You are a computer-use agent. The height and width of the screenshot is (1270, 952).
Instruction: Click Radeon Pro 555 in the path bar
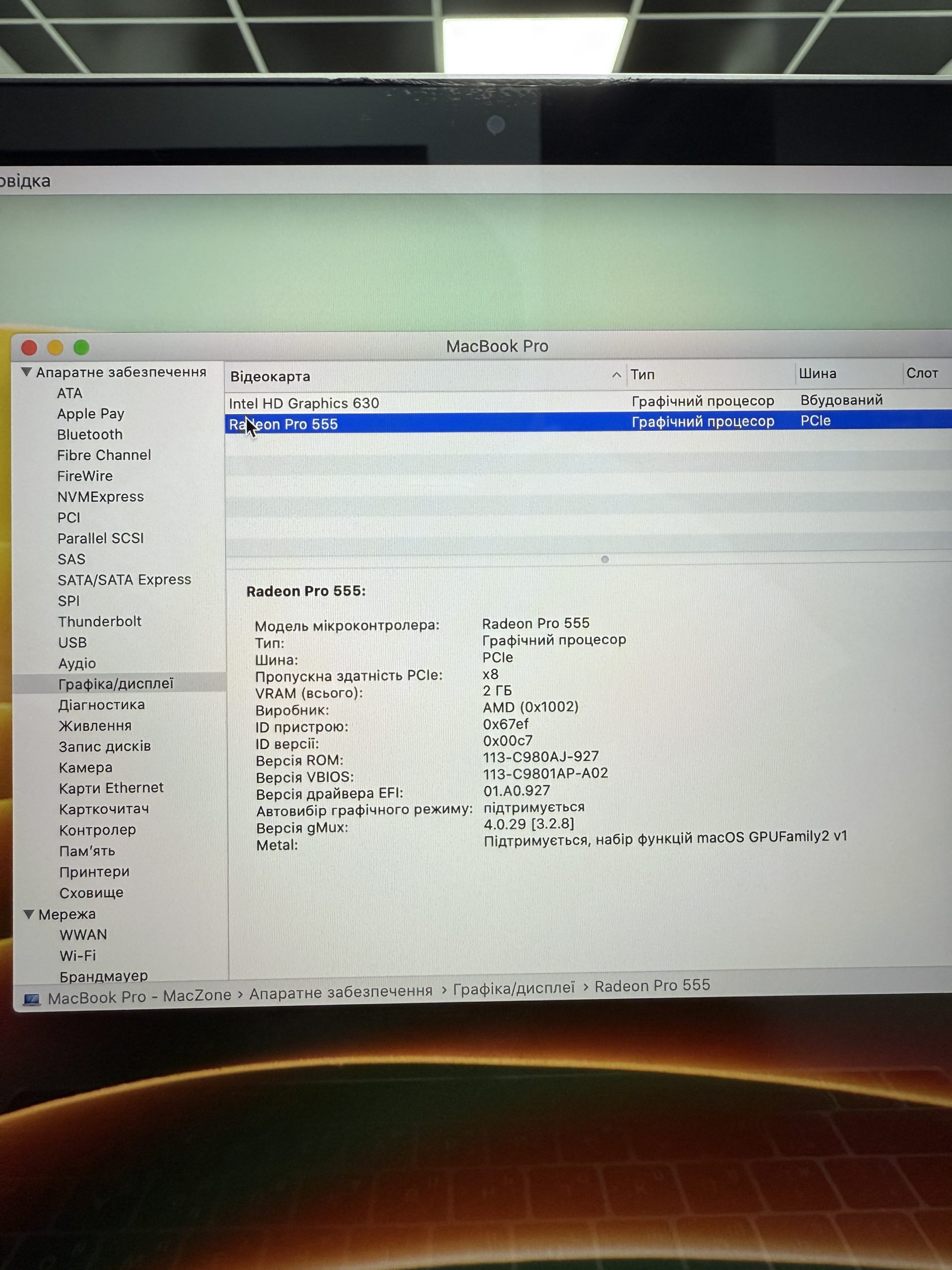(x=653, y=986)
